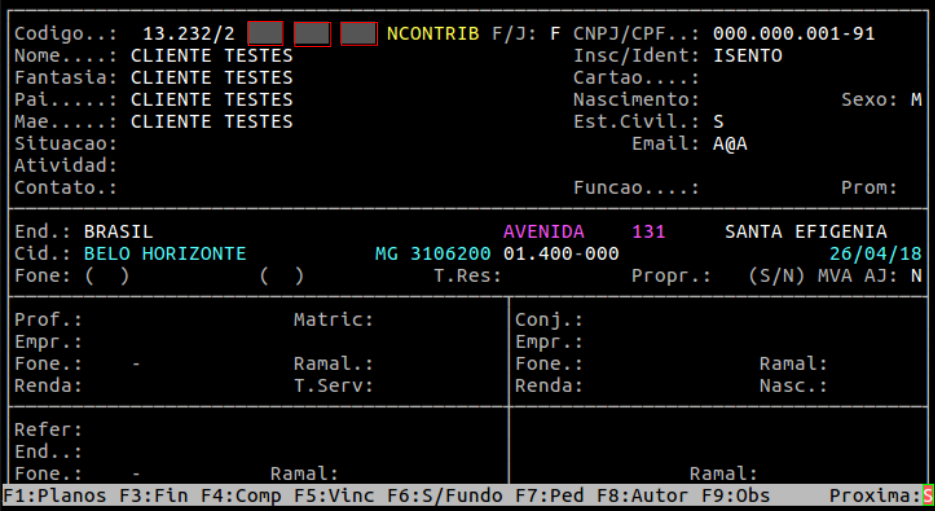This screenshot has width=935, height=511.
Task: Click CLIENTE TESTES in the Mae row
Action: [x=212, y=122]
